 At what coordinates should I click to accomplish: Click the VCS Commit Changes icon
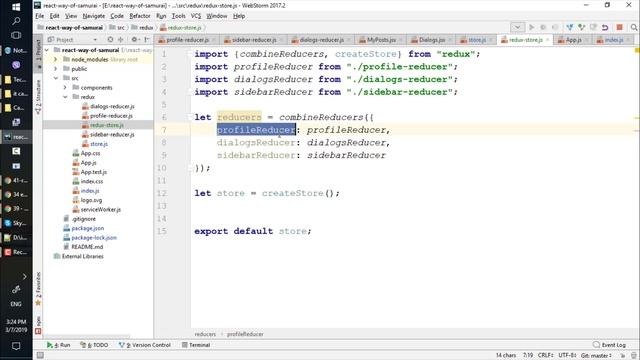pos(581,27)
